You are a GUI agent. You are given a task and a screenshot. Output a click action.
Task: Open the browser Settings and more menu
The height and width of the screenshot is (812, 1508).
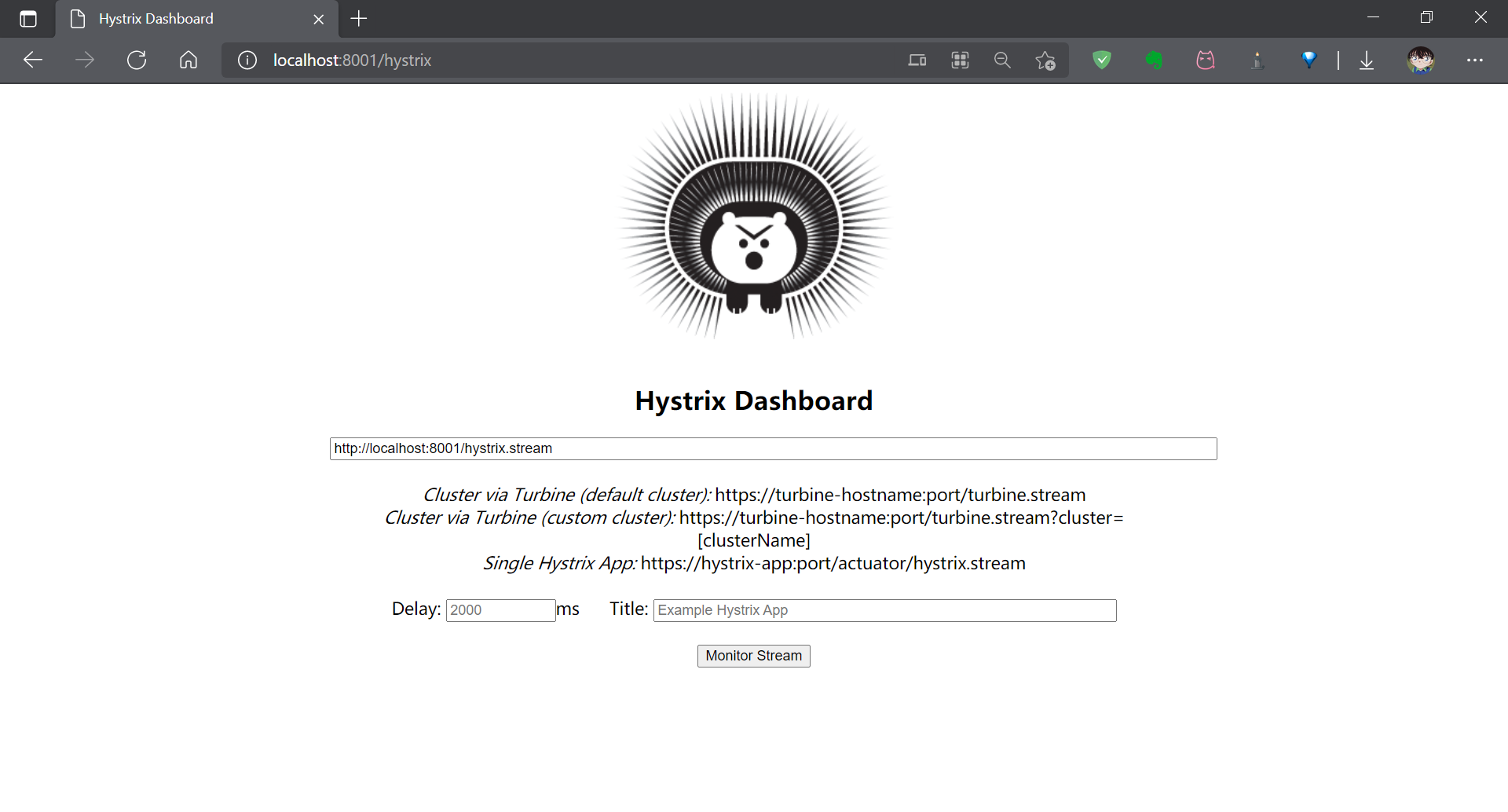[1475, 60]
